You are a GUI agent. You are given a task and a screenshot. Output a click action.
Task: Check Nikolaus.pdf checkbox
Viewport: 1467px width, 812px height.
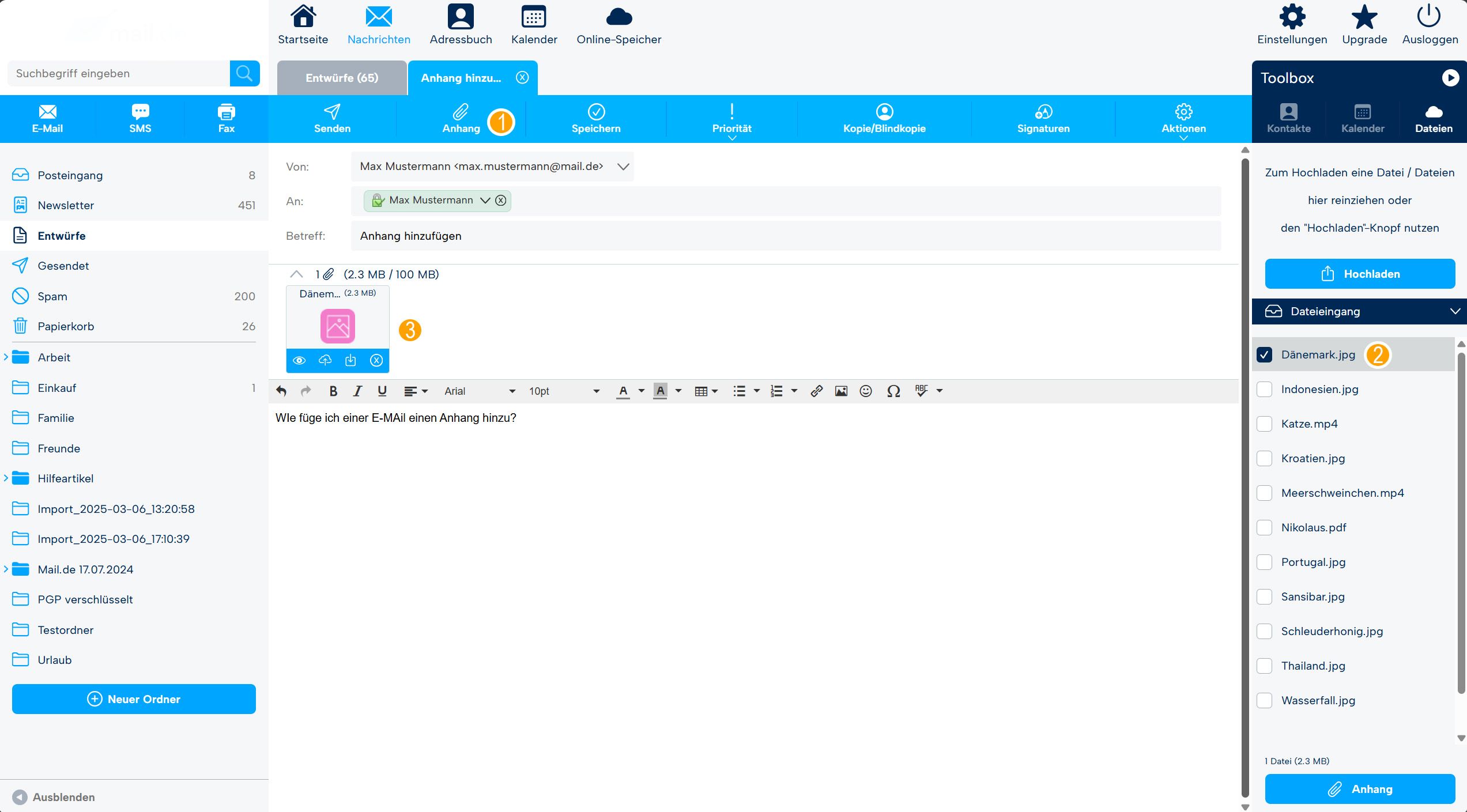pos(1265,528)
